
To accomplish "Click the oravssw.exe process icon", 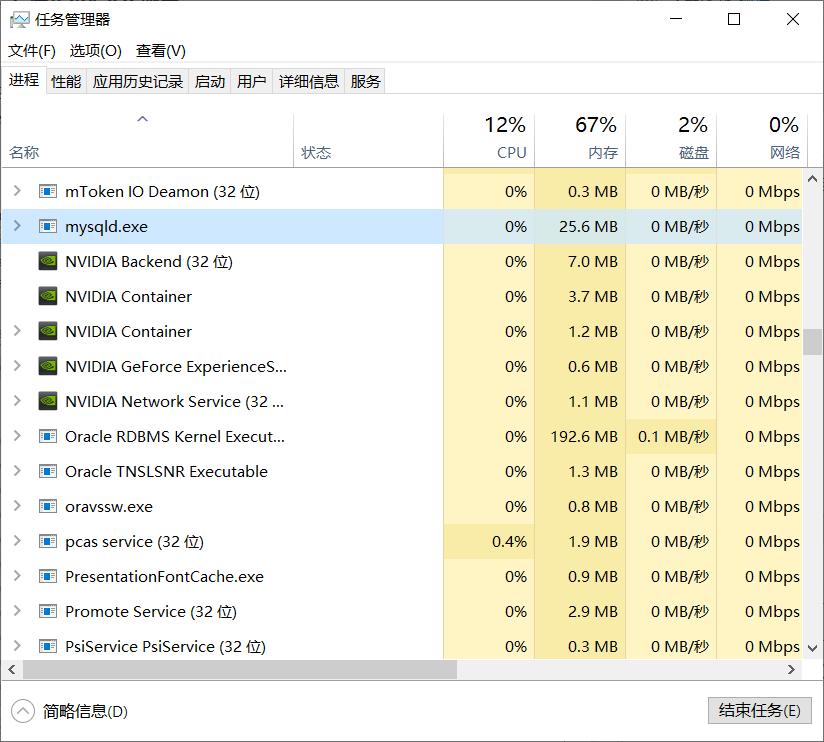I will click(x=48, y=507).
